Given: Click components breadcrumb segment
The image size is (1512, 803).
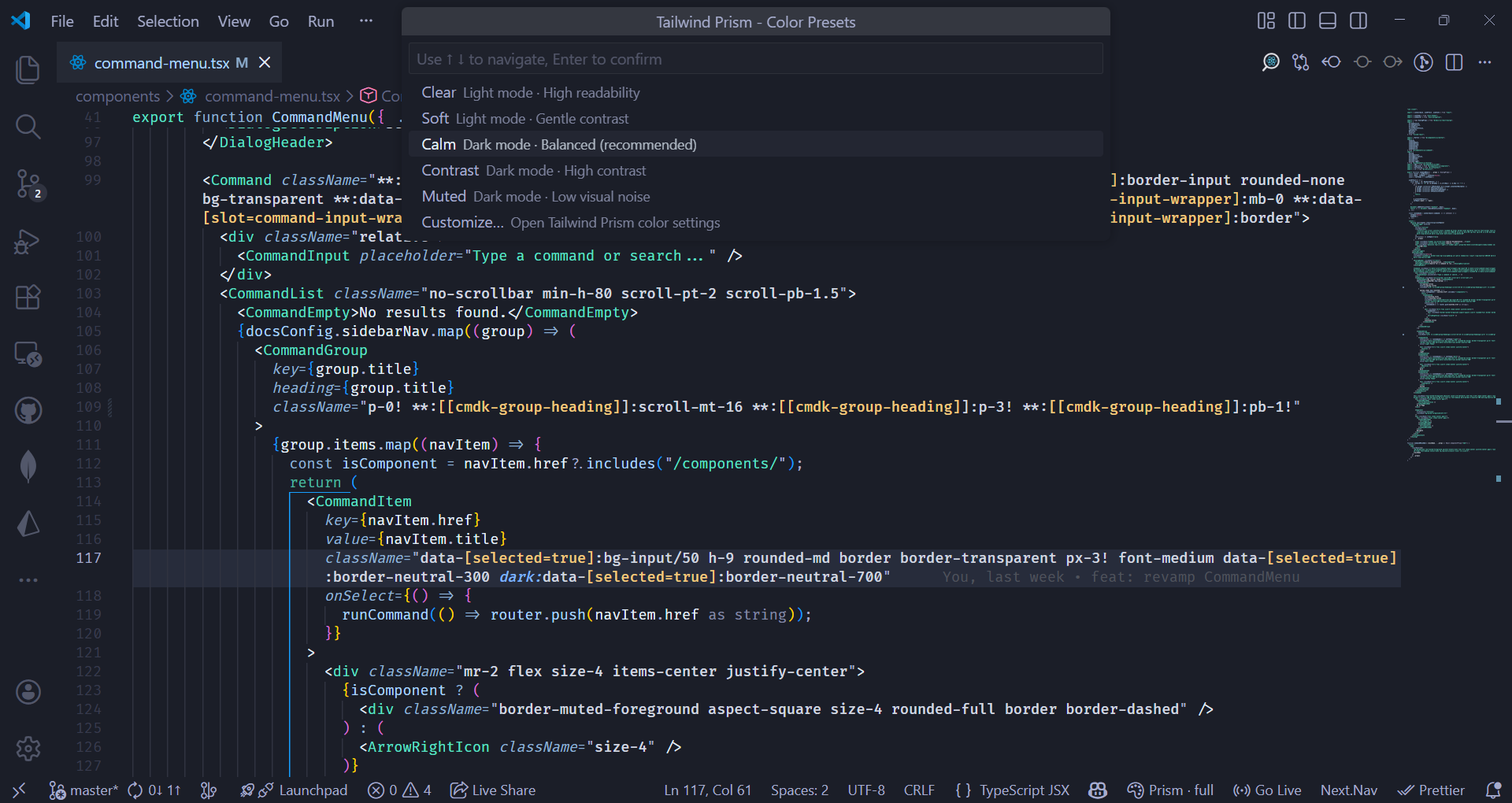Looking at the screenshot, I should coord(117,96).
